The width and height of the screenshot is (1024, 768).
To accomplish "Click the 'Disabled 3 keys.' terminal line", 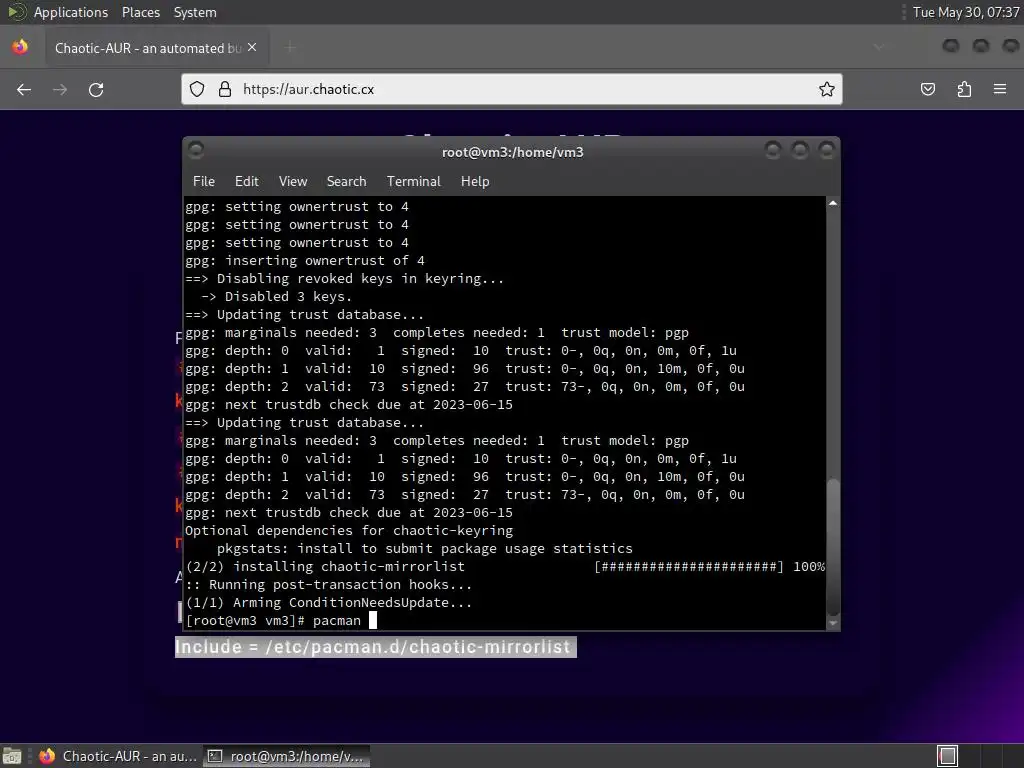I will pos(276,296).
